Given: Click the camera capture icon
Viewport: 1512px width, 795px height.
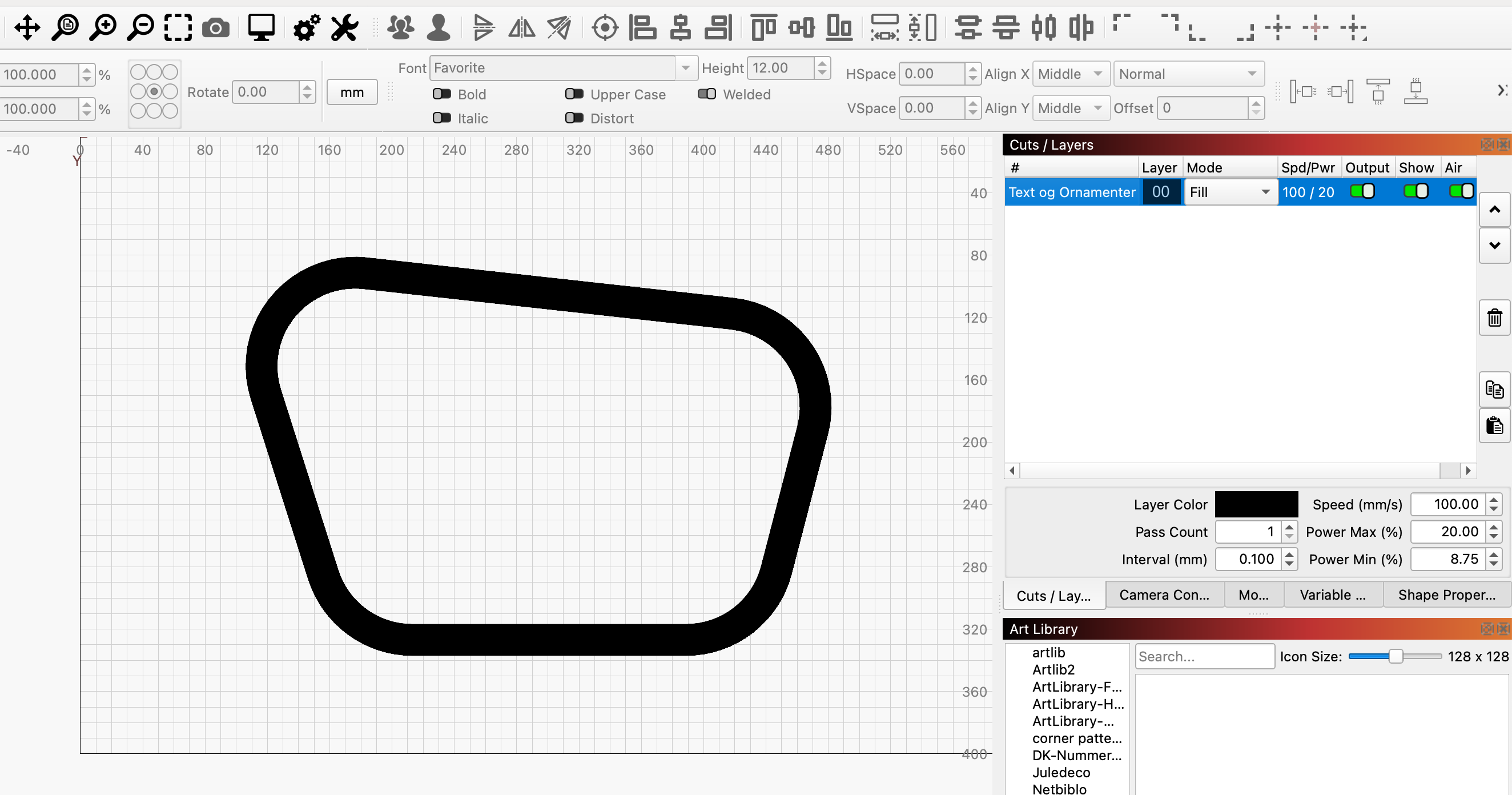Looking at the screenshot, I should pyautogui.click(x=215, y=27).
